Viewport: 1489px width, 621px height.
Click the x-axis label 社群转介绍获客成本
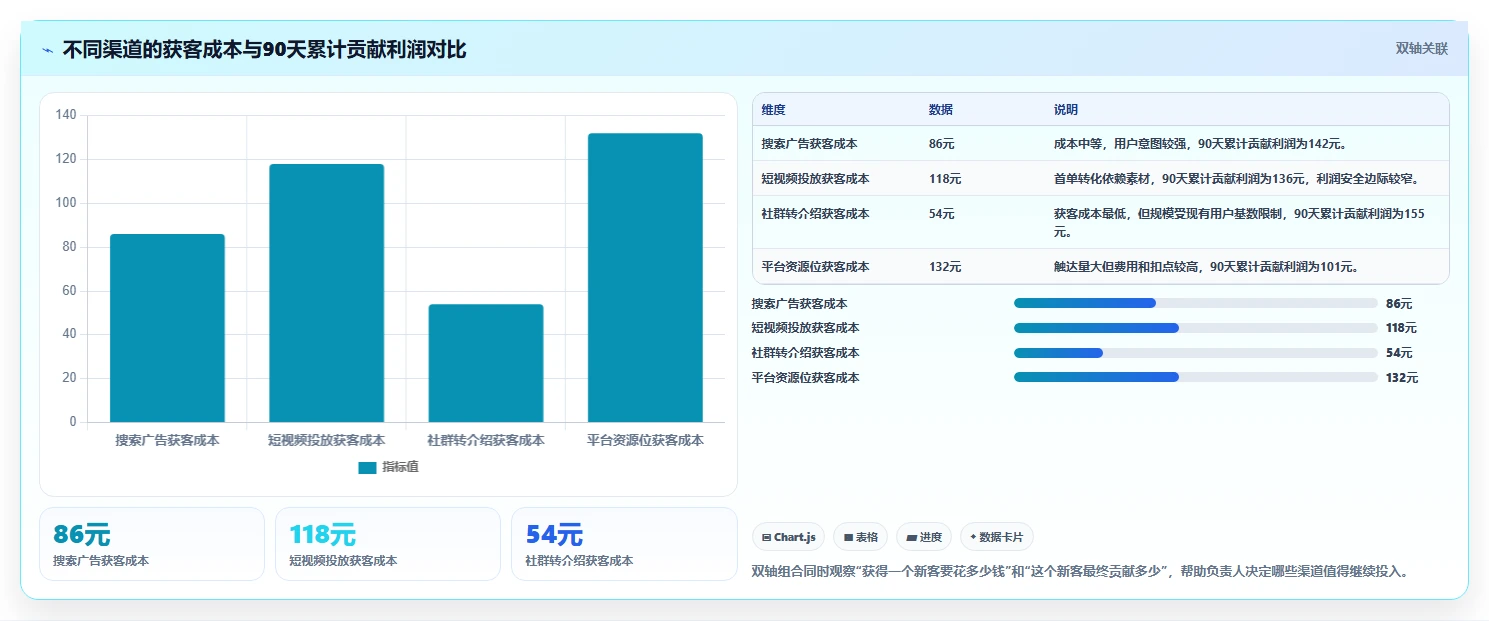(486, 440)
